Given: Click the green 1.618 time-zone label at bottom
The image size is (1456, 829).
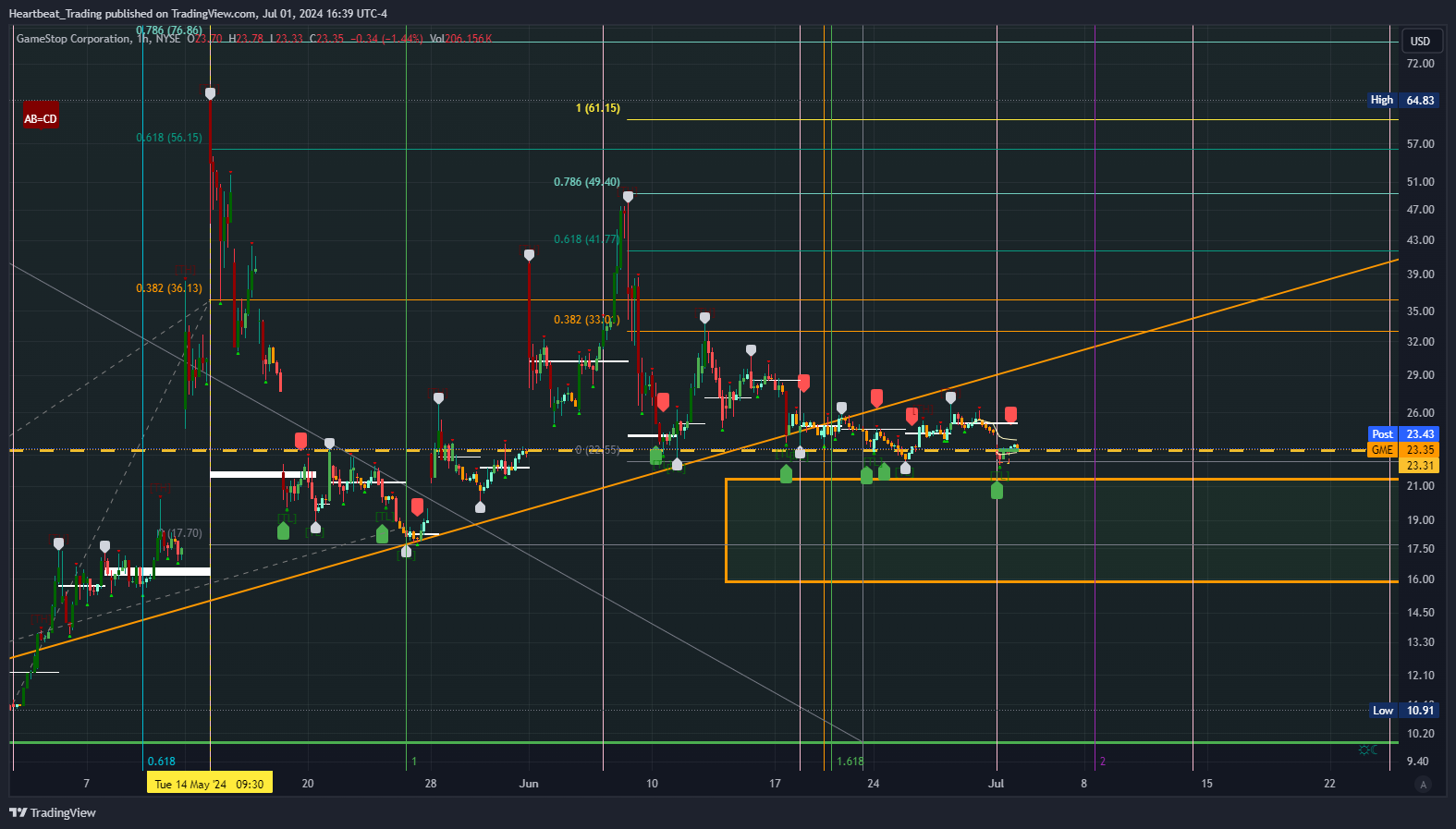Looking at the screenshot, I should click(x=850, y=762).
